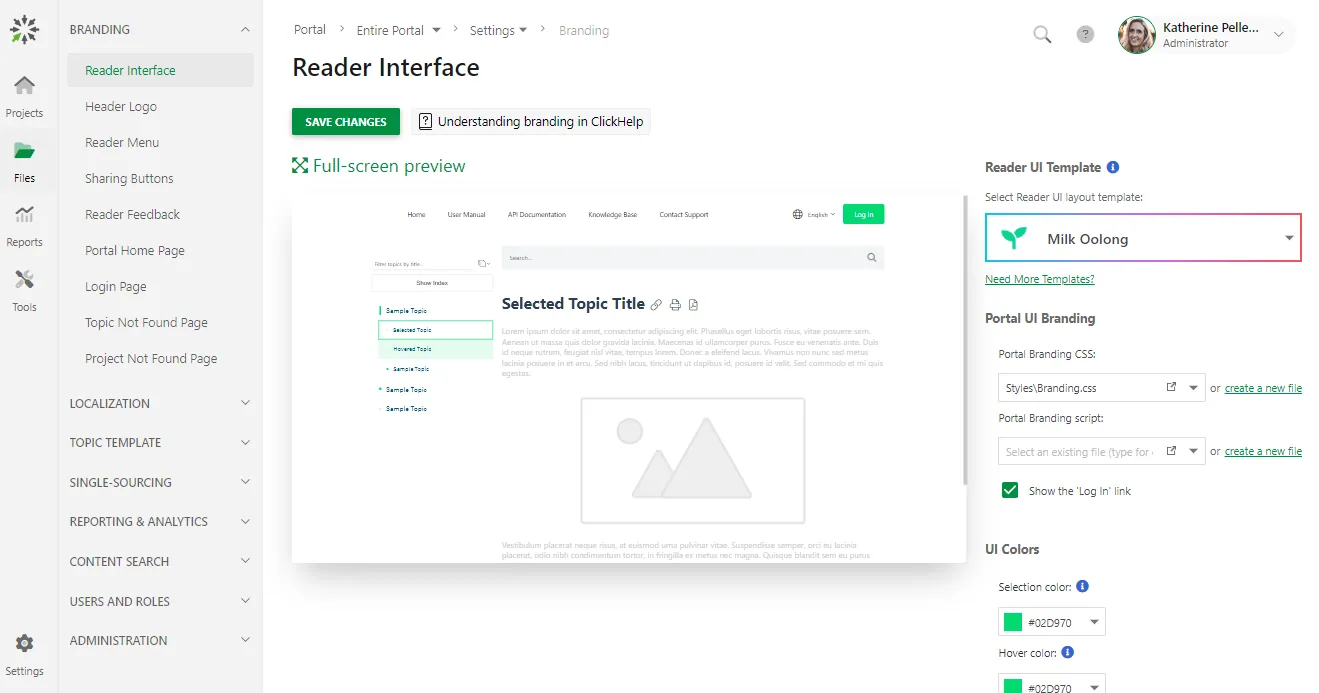Click the Reader UI Template info icon

1115,167
